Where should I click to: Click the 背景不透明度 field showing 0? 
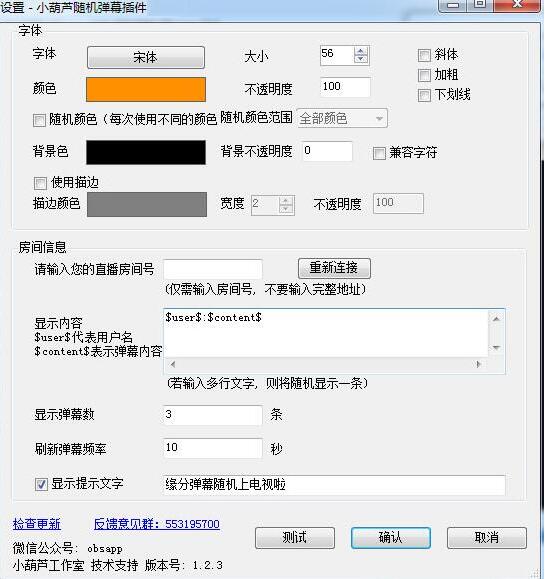[x=327, y=151]
